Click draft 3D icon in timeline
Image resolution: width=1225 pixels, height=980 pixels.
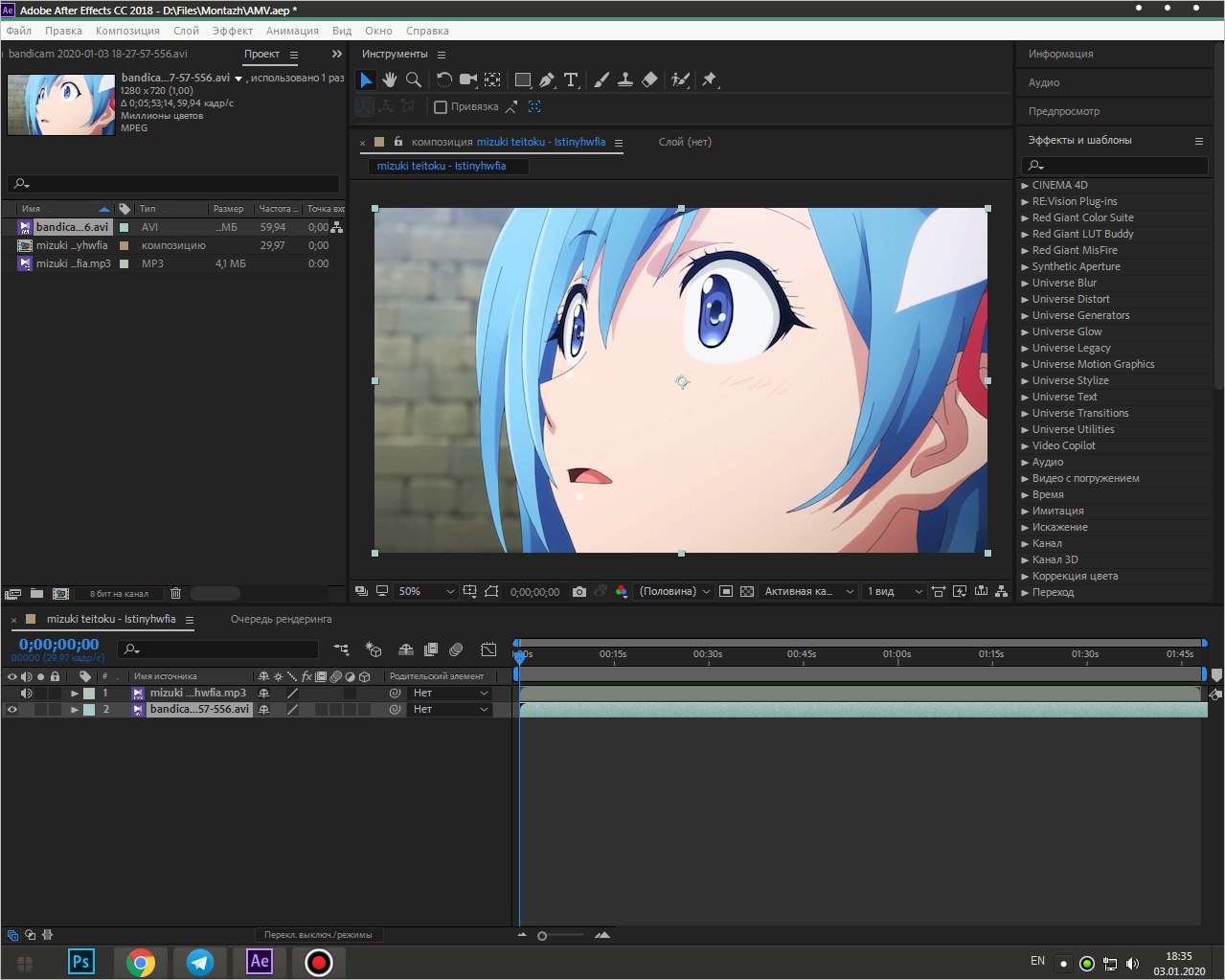(374, 650)
